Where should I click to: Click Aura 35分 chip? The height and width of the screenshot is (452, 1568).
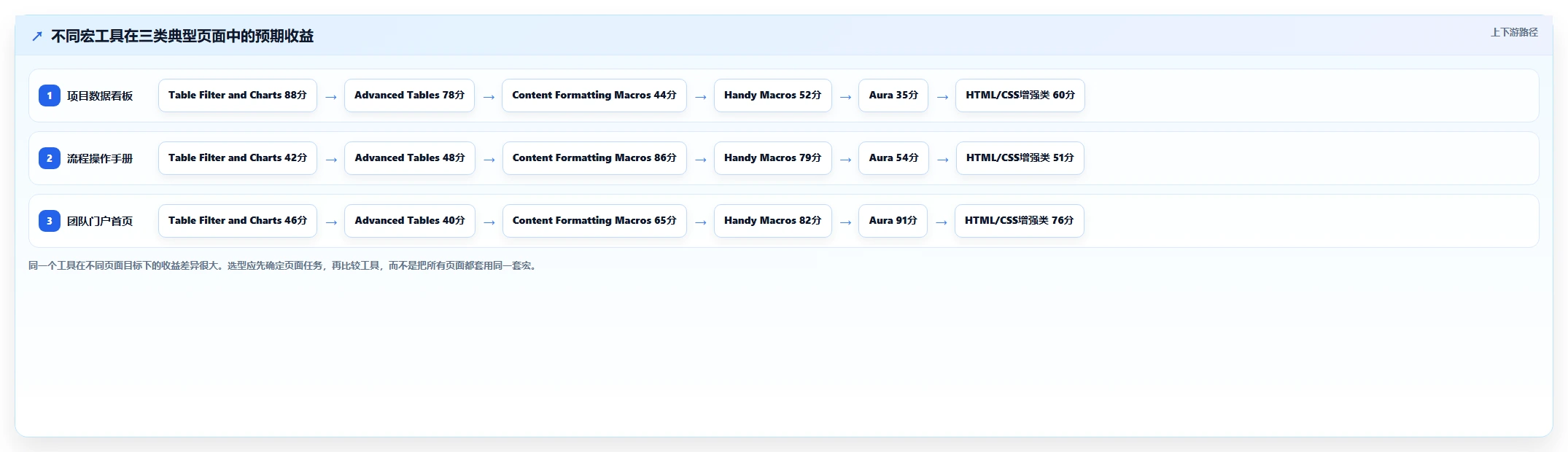pos(893,96)
